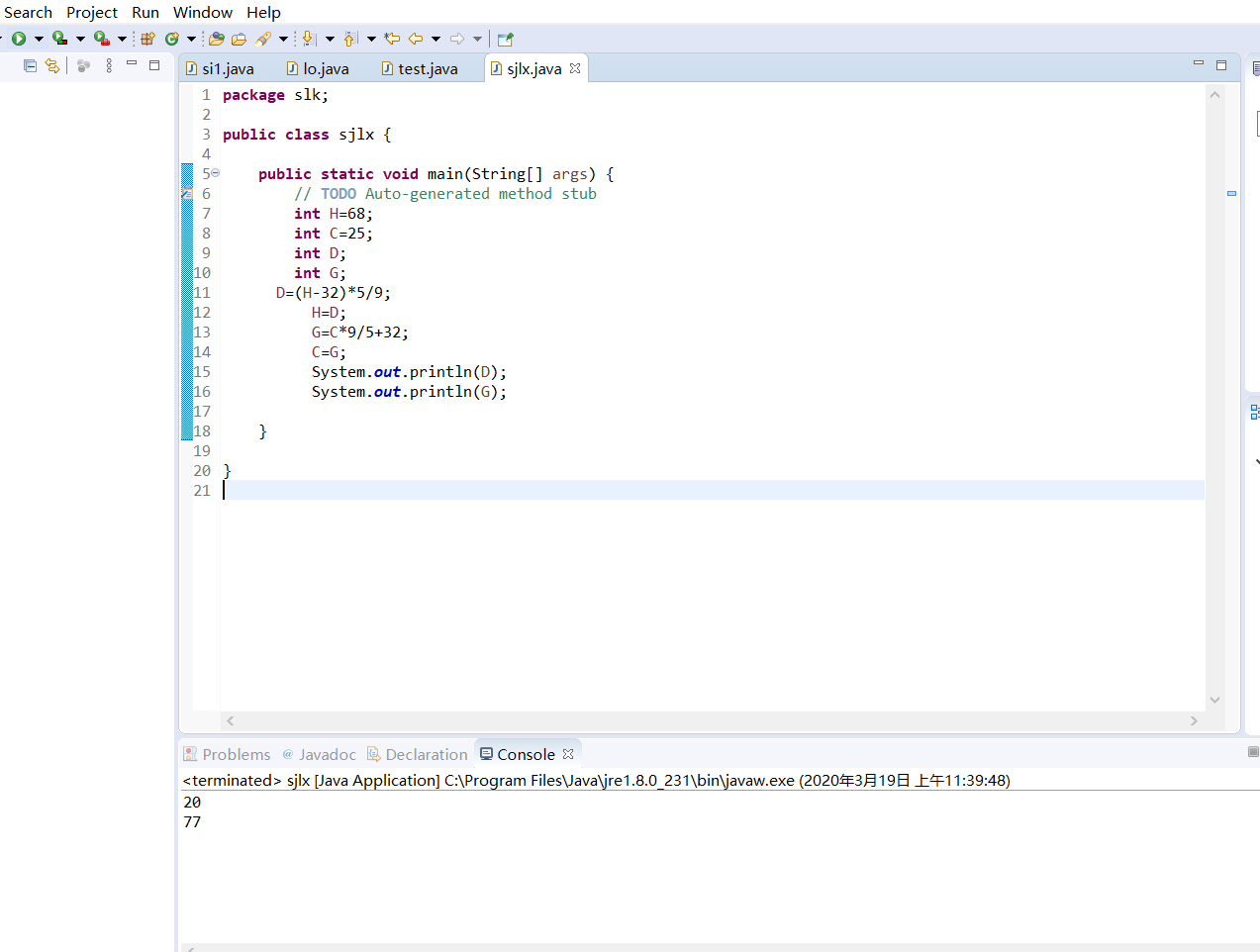Open the Search menu
1260x952 pixels.
[x=28, y=12]
